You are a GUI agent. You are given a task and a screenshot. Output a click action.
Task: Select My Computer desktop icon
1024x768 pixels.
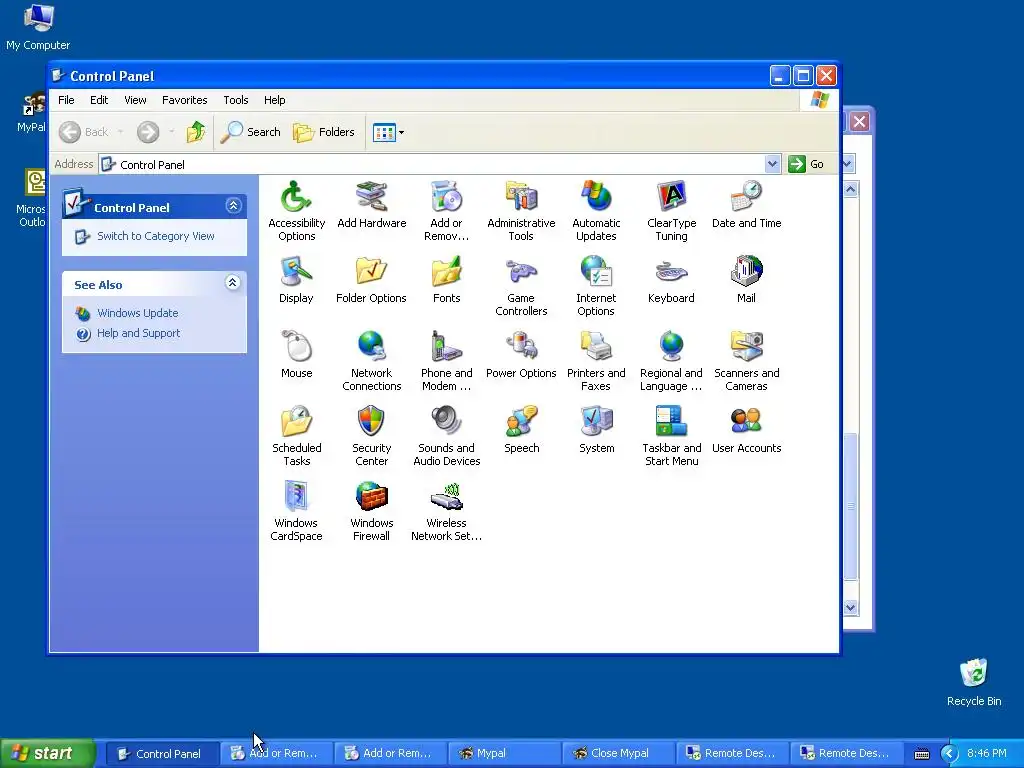point(38,27)
